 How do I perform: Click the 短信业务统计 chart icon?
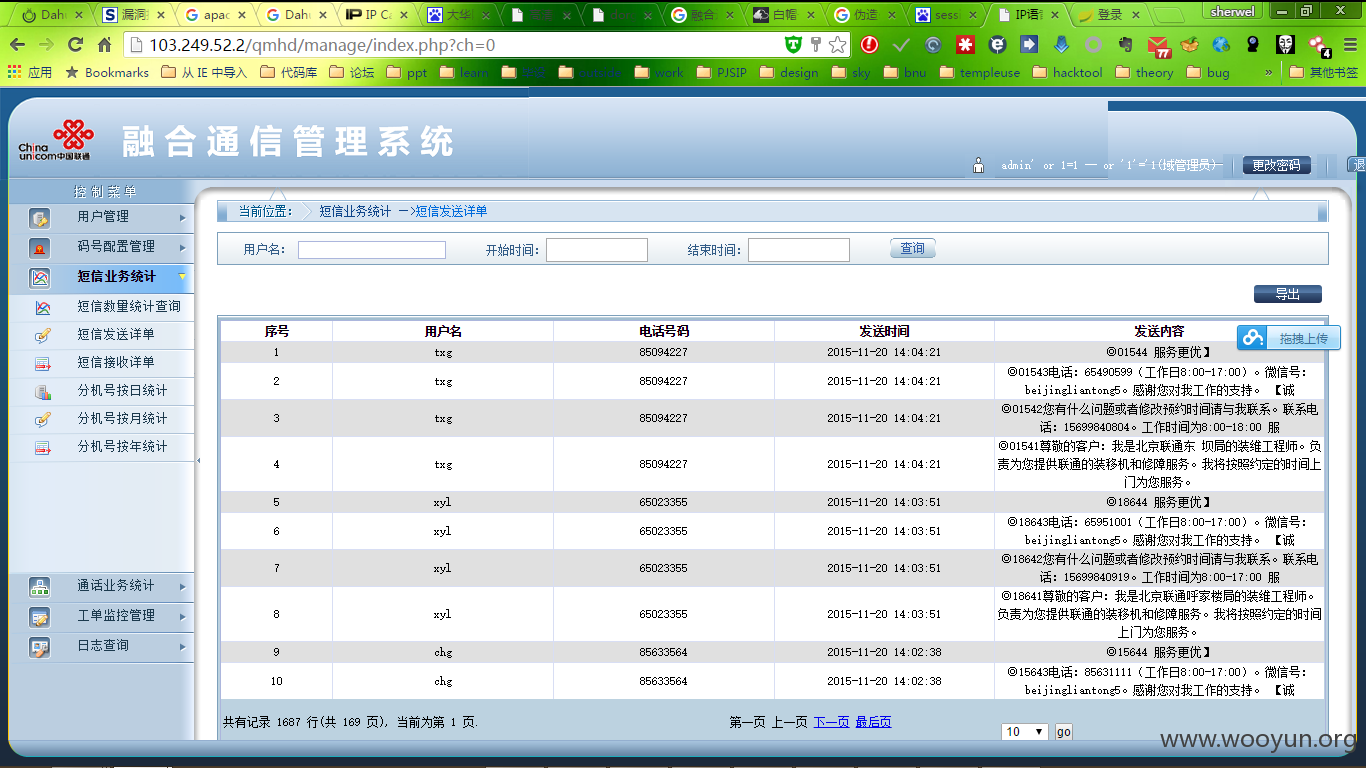click(x=39, y=278)
